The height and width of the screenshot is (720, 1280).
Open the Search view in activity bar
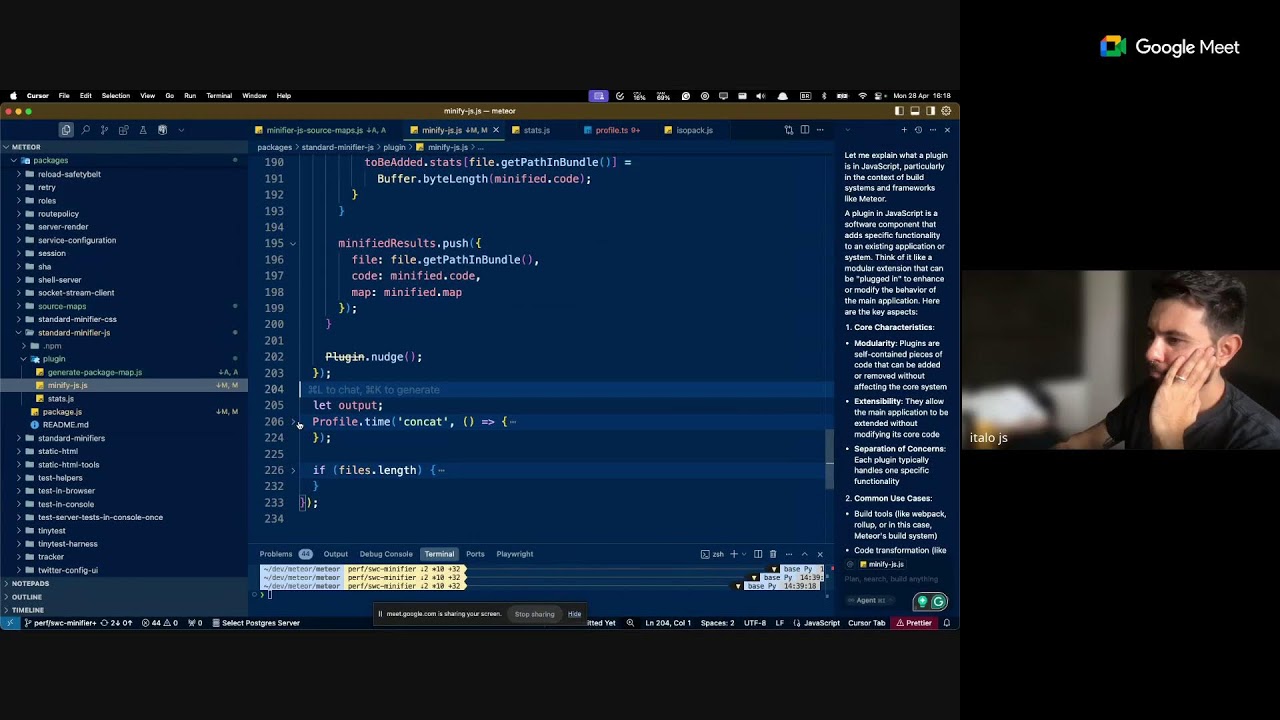(x=85, y=130)
